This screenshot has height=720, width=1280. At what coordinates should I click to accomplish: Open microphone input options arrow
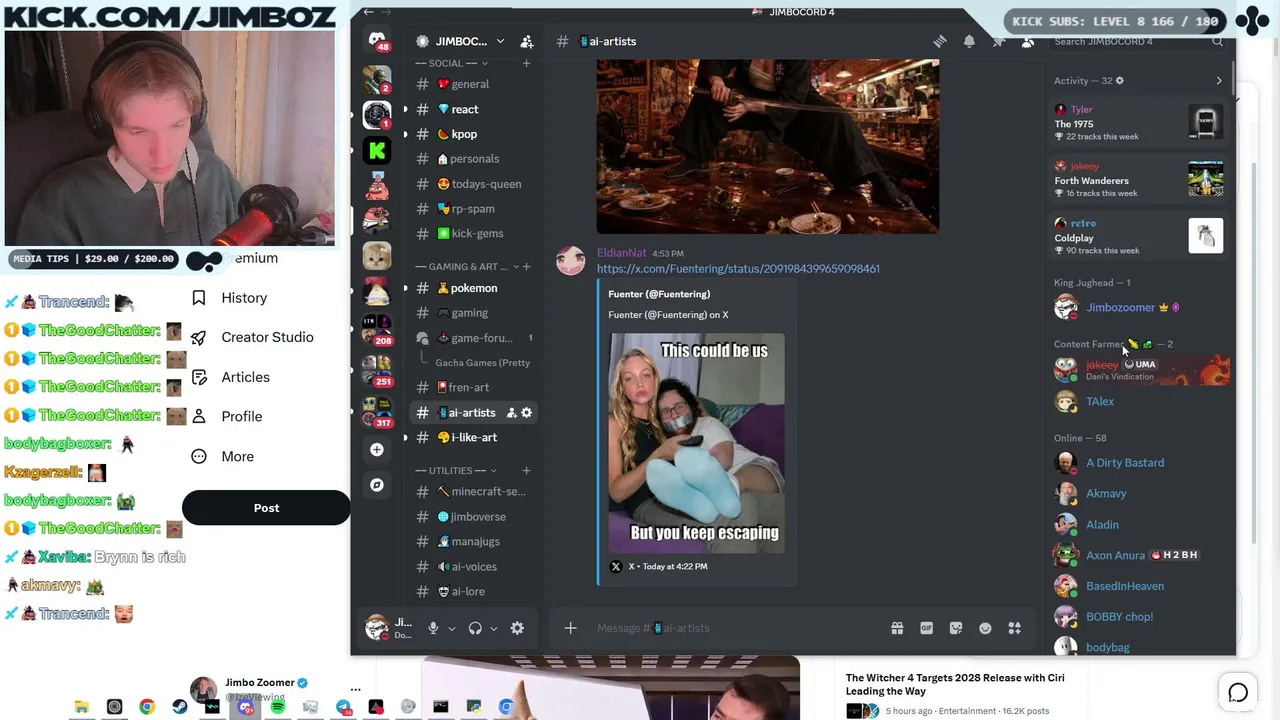[451, 628]
